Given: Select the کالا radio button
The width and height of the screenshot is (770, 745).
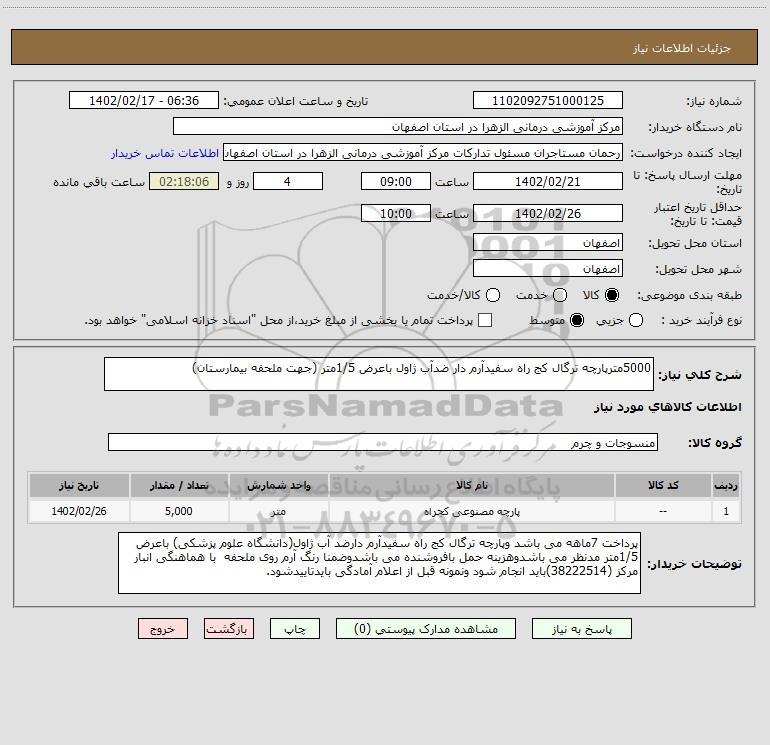Looking at the screenshot, I should point(612,295).
